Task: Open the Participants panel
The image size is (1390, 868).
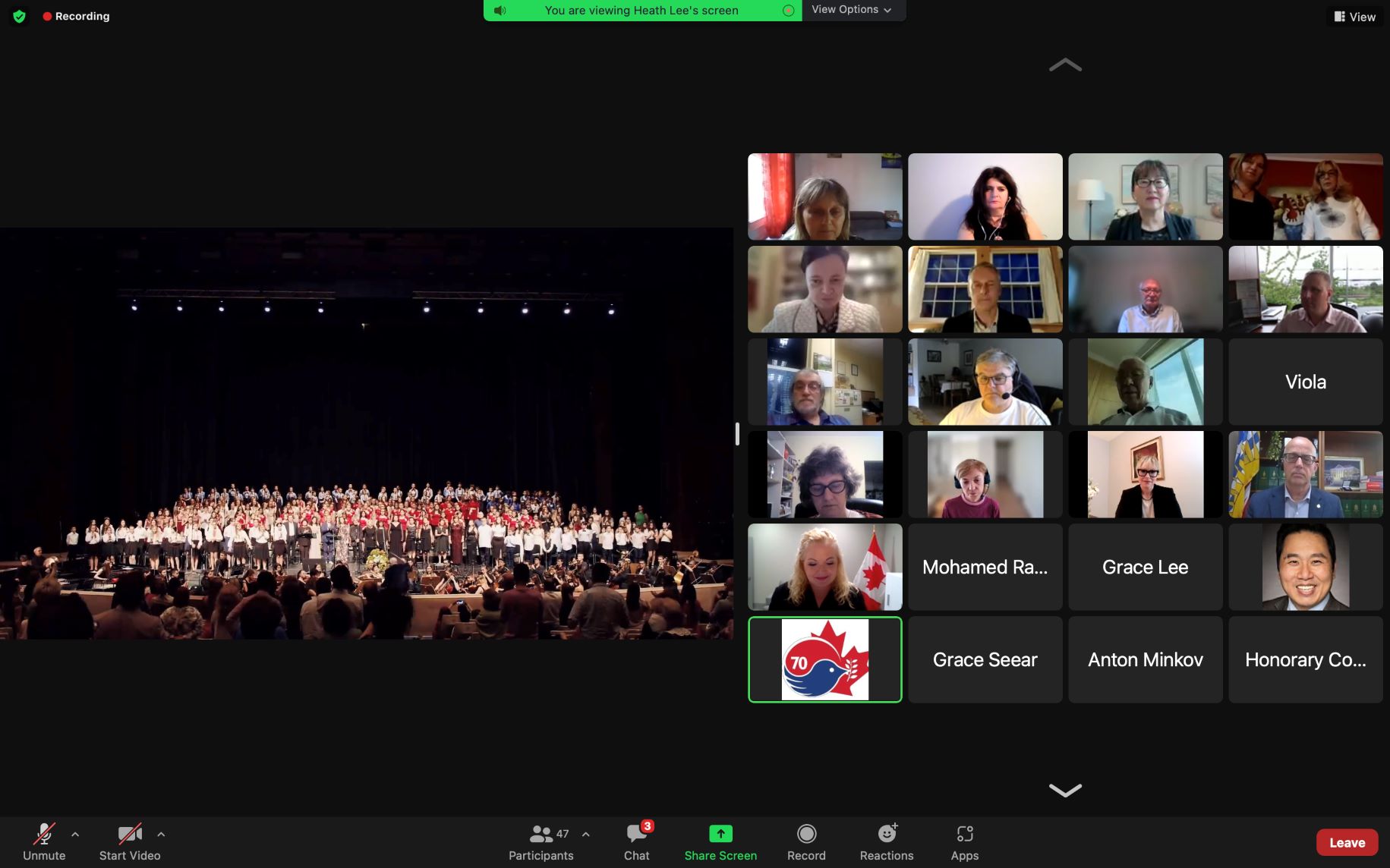Action: tap(541, 842)
